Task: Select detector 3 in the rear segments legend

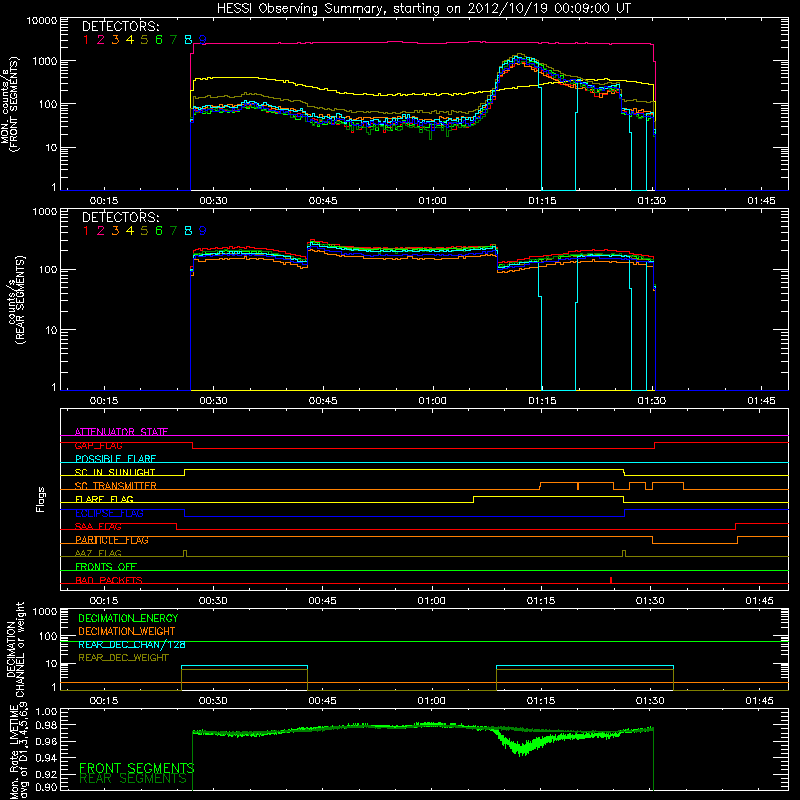Action: pyautogui.click(x=115, y=231)
